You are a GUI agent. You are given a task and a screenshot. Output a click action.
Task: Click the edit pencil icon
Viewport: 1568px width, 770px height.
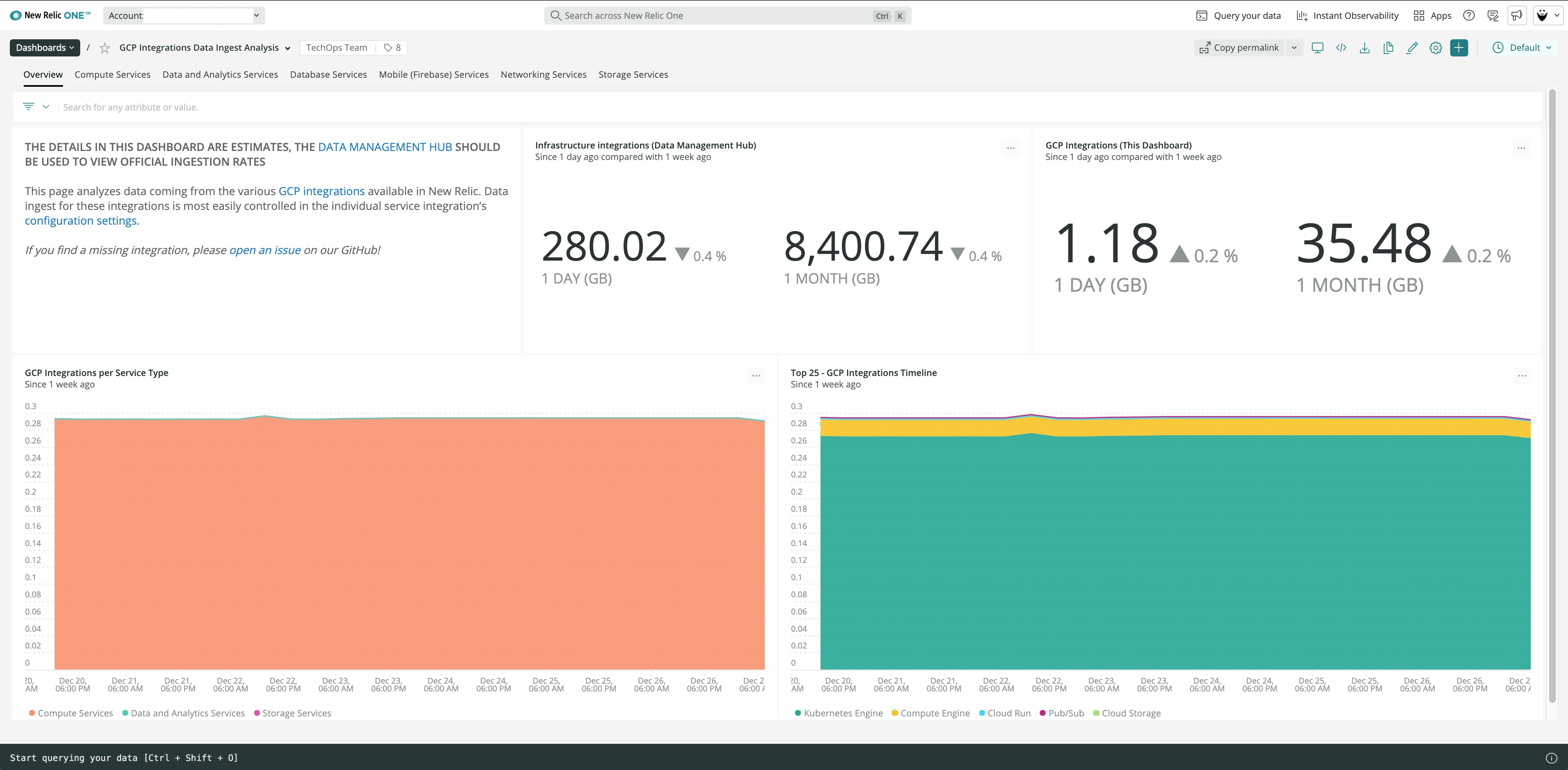click(1412, 47)
